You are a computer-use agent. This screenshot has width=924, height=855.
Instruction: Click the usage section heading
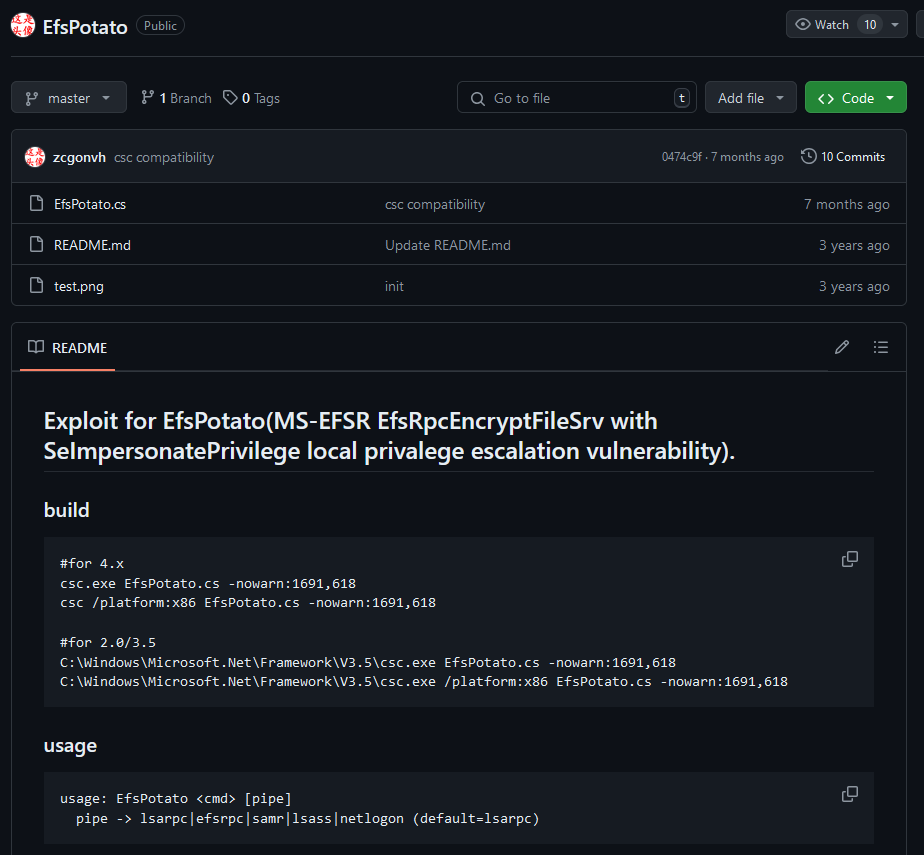click(x=70, y=745)
